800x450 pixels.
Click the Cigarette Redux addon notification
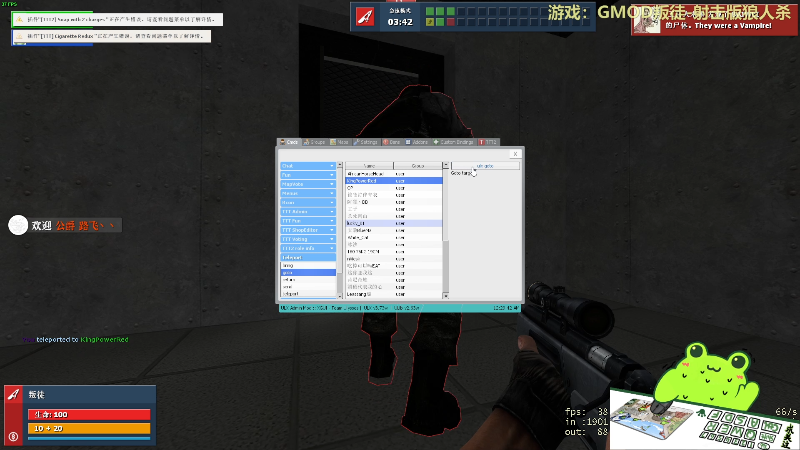pos(111,36)
